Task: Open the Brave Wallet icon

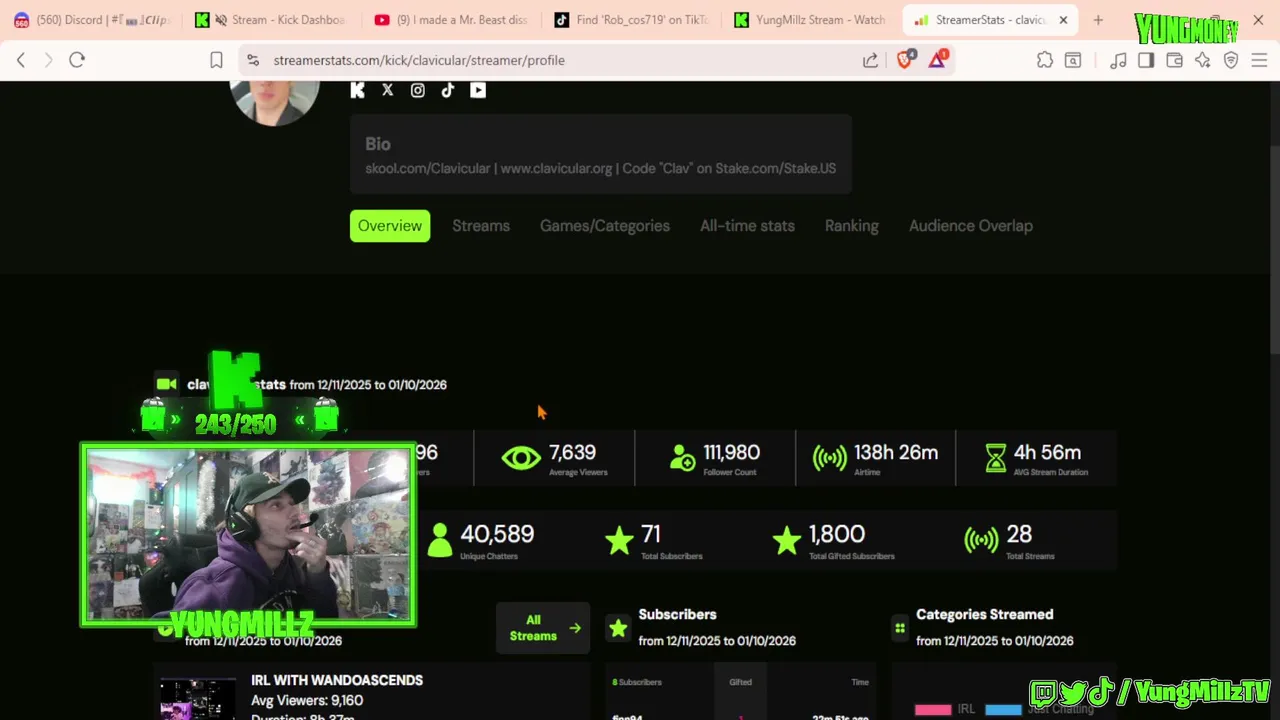Action: tap(1174, 60)
